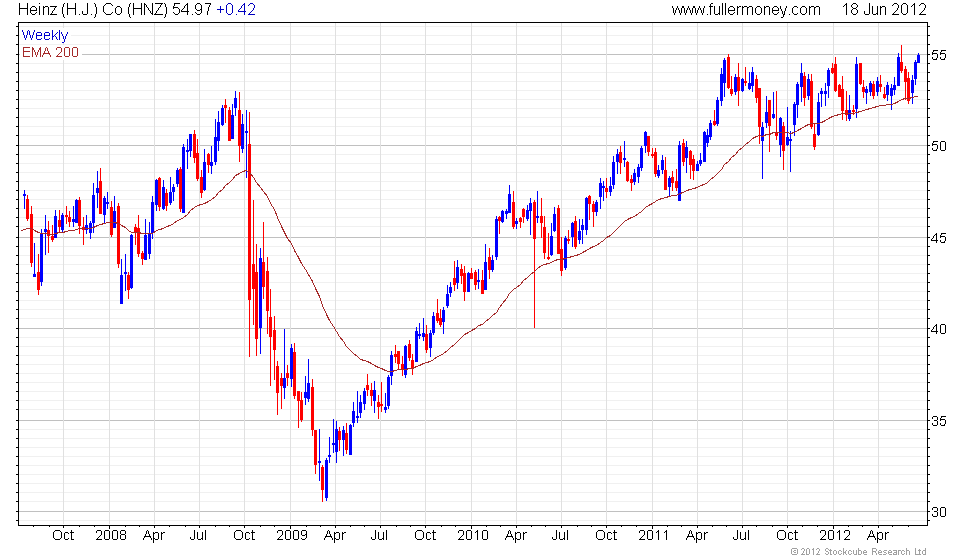Viewport: 980px width, 560px height.
Task: Click the 18 Jun 2012 date
Action: pos(884,10)
